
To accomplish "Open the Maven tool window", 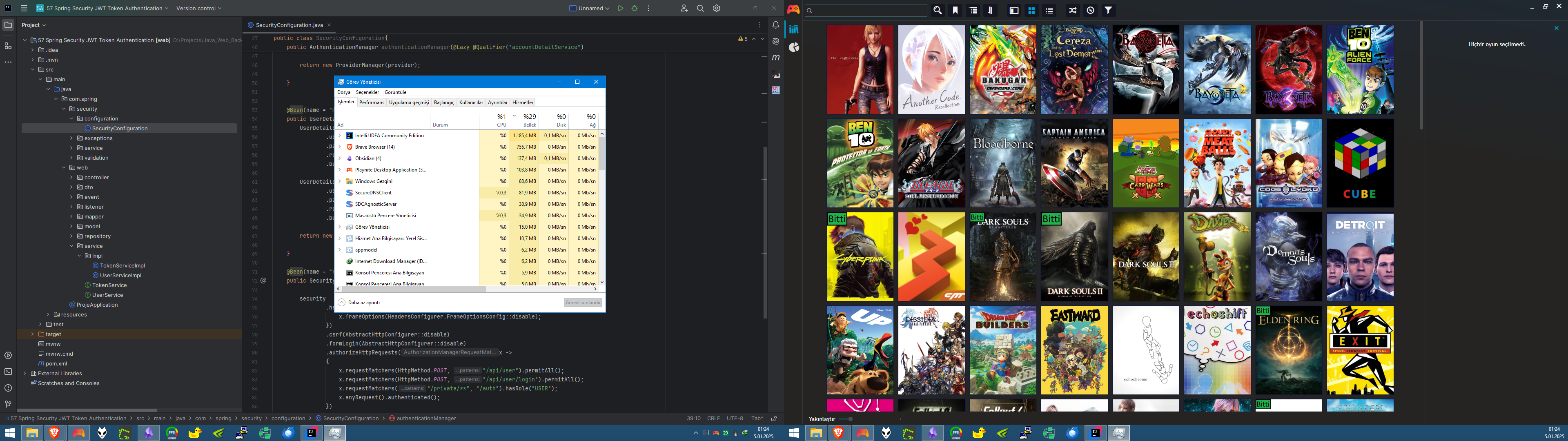I will coord(775,58).
